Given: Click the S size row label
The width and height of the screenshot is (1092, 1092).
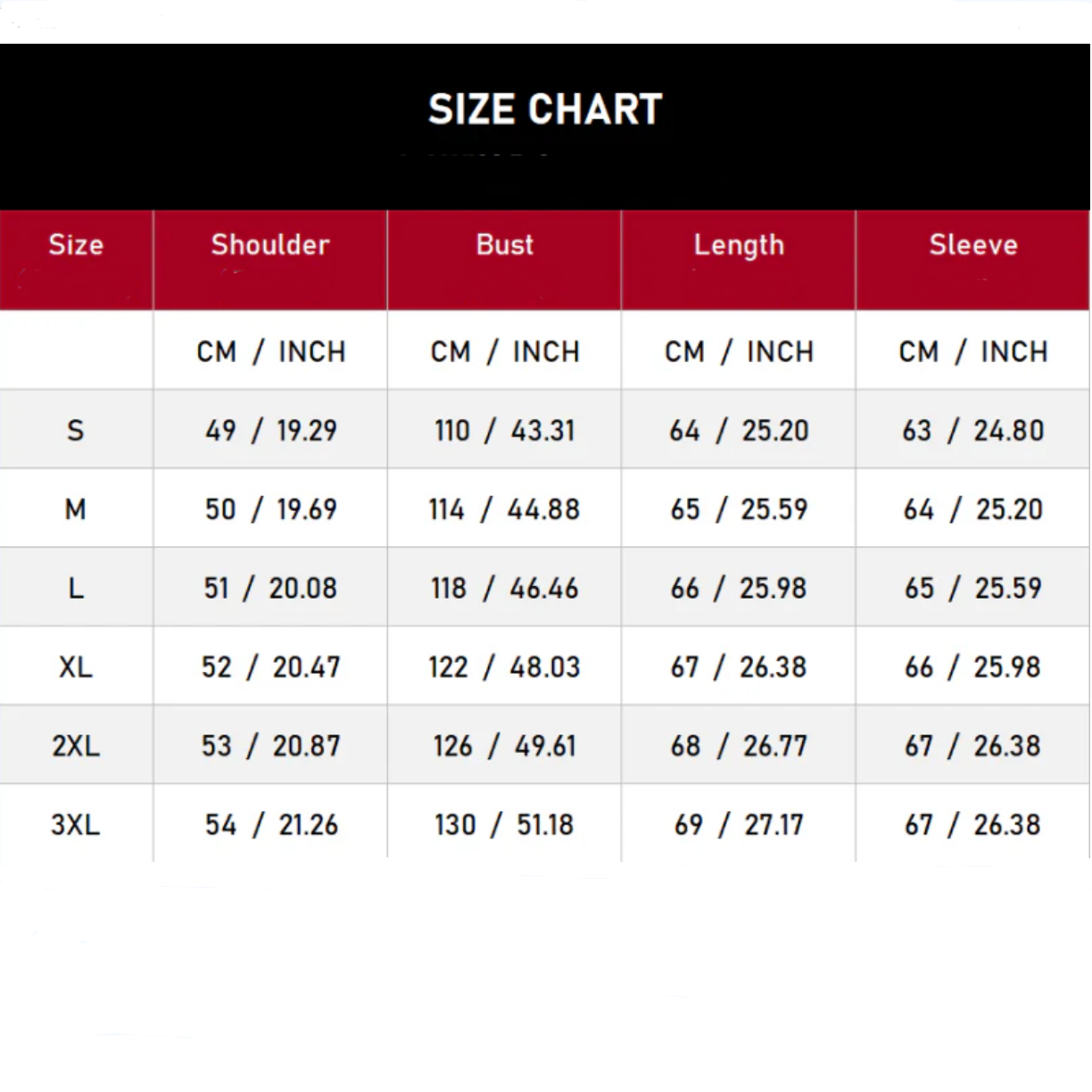Looking at the screenshot, I should coord(76,431).
